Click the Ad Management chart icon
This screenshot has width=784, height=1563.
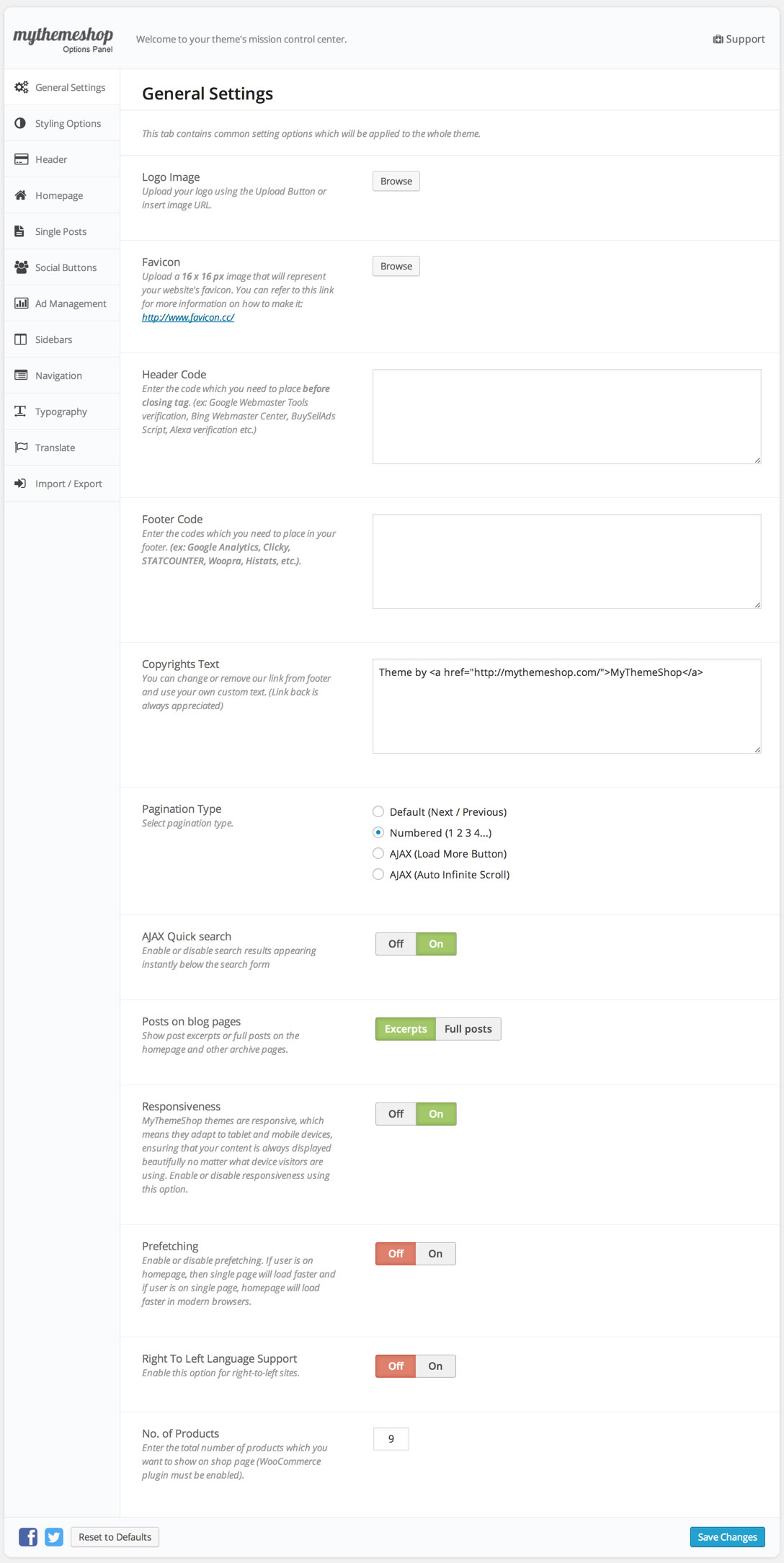coord(21,303)
